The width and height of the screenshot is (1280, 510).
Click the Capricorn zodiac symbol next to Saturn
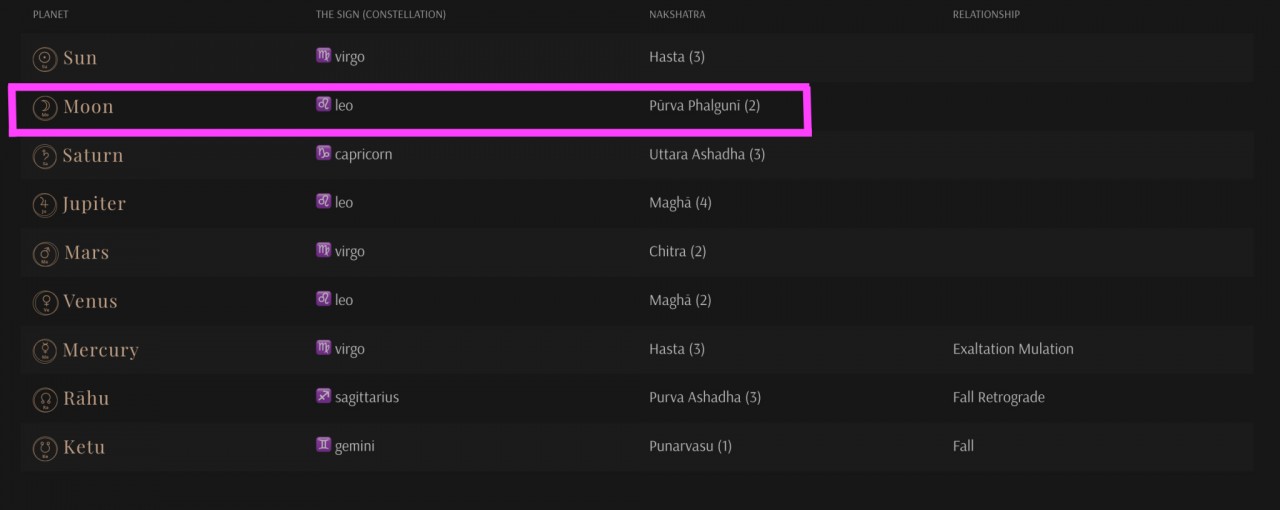pyautogui.click(x=323, y=153)
